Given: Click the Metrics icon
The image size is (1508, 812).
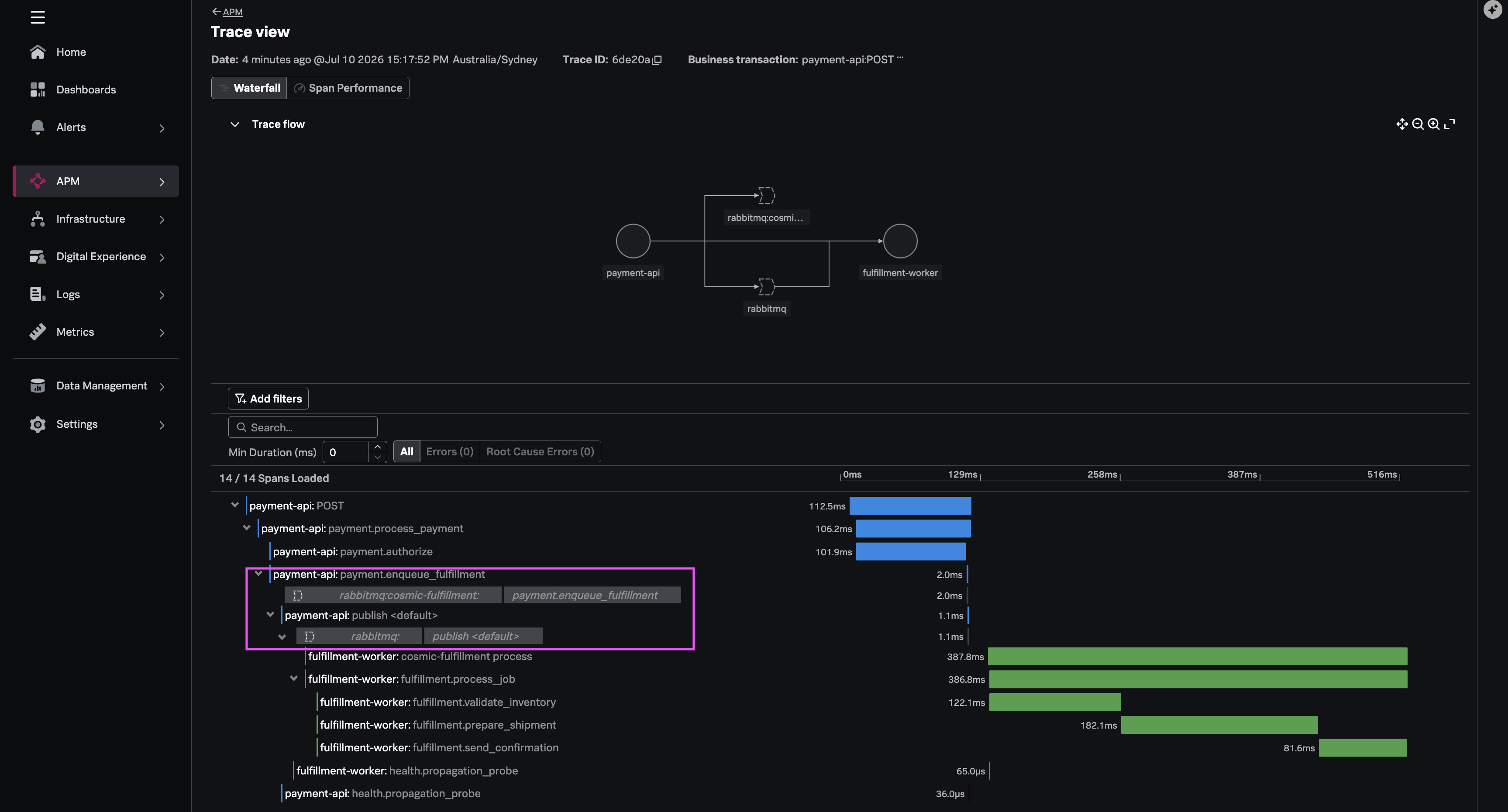Looking at the screenshot, I should pos(38,332).
